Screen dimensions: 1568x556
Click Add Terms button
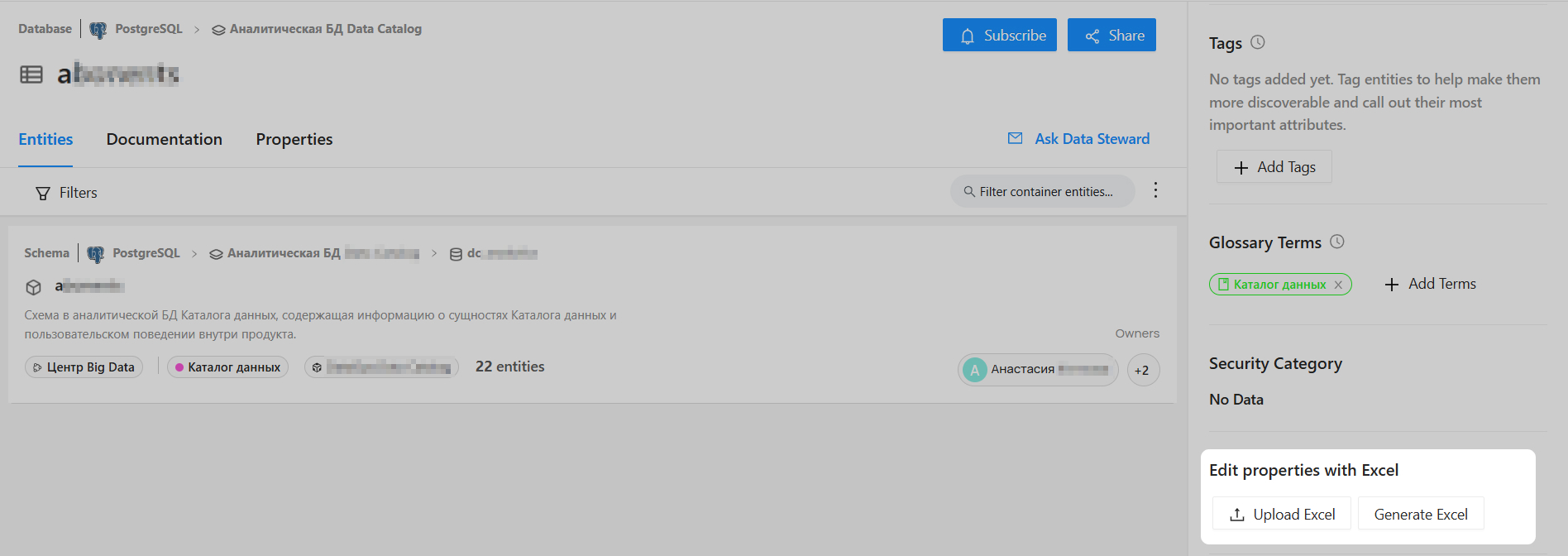point(1430,284)
